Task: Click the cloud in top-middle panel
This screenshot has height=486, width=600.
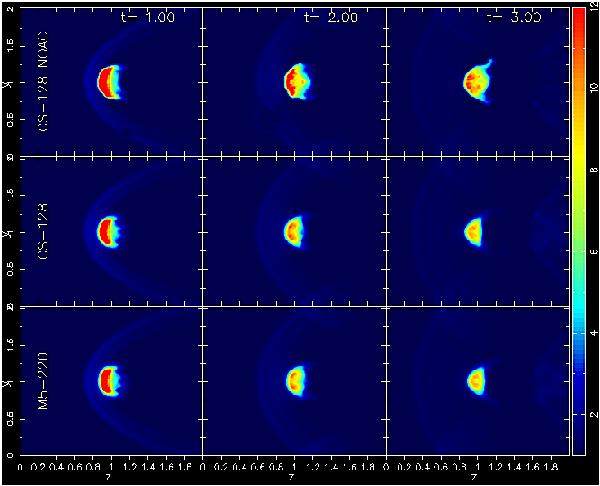Action: 294,80
